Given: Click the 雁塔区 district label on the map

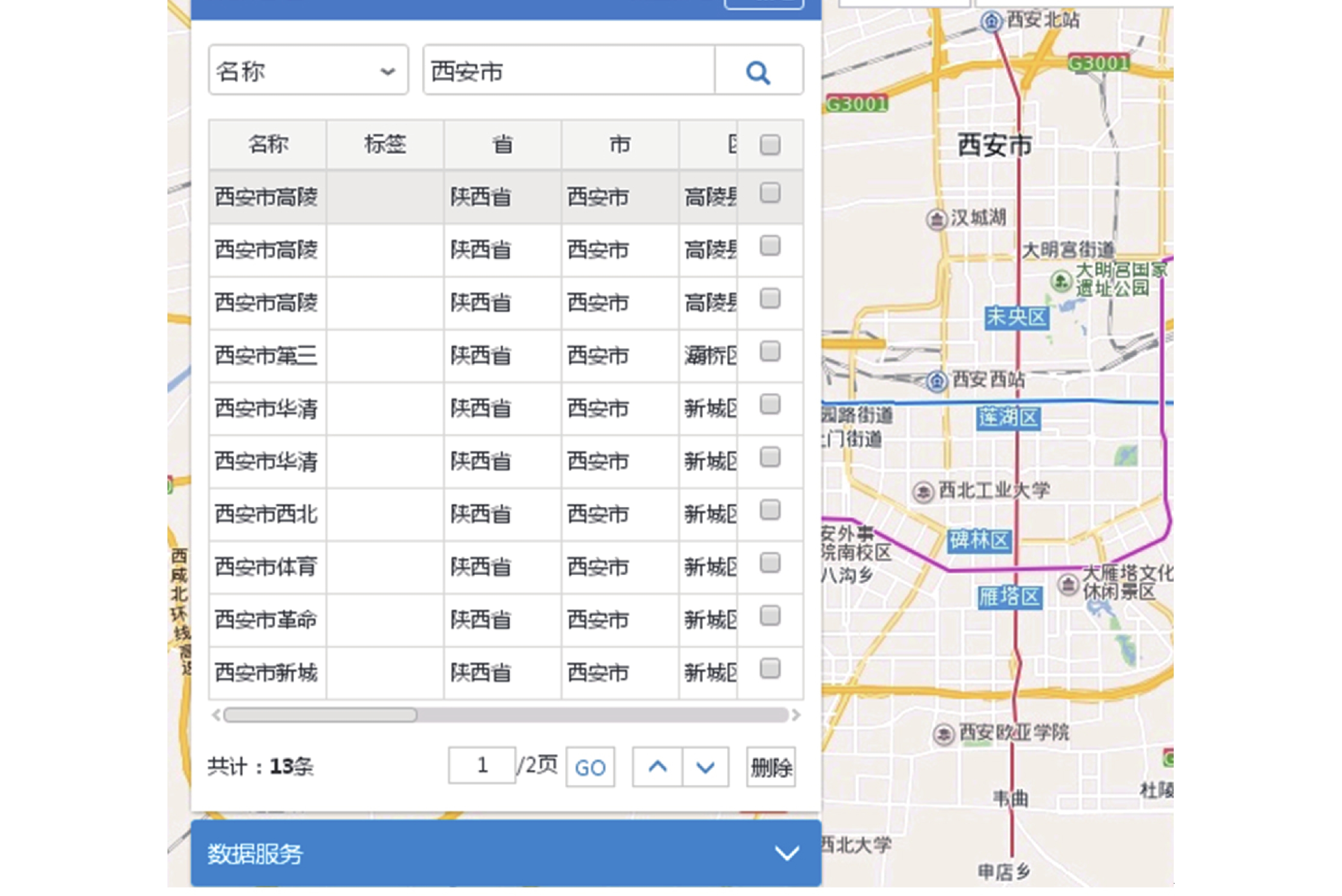Looking at the screenshot, I should 1010,598.
